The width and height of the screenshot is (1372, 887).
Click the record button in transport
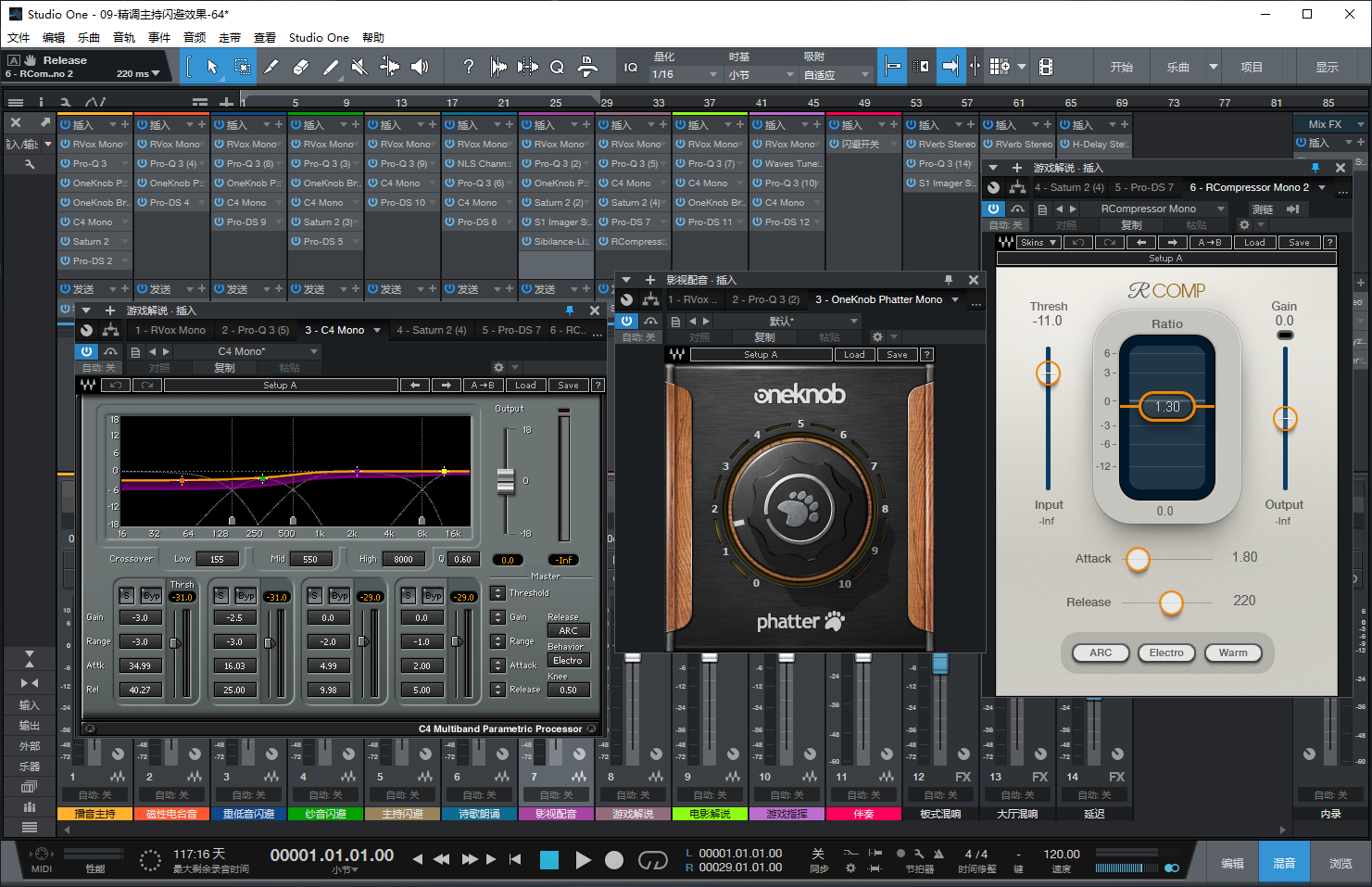[613, 860]
